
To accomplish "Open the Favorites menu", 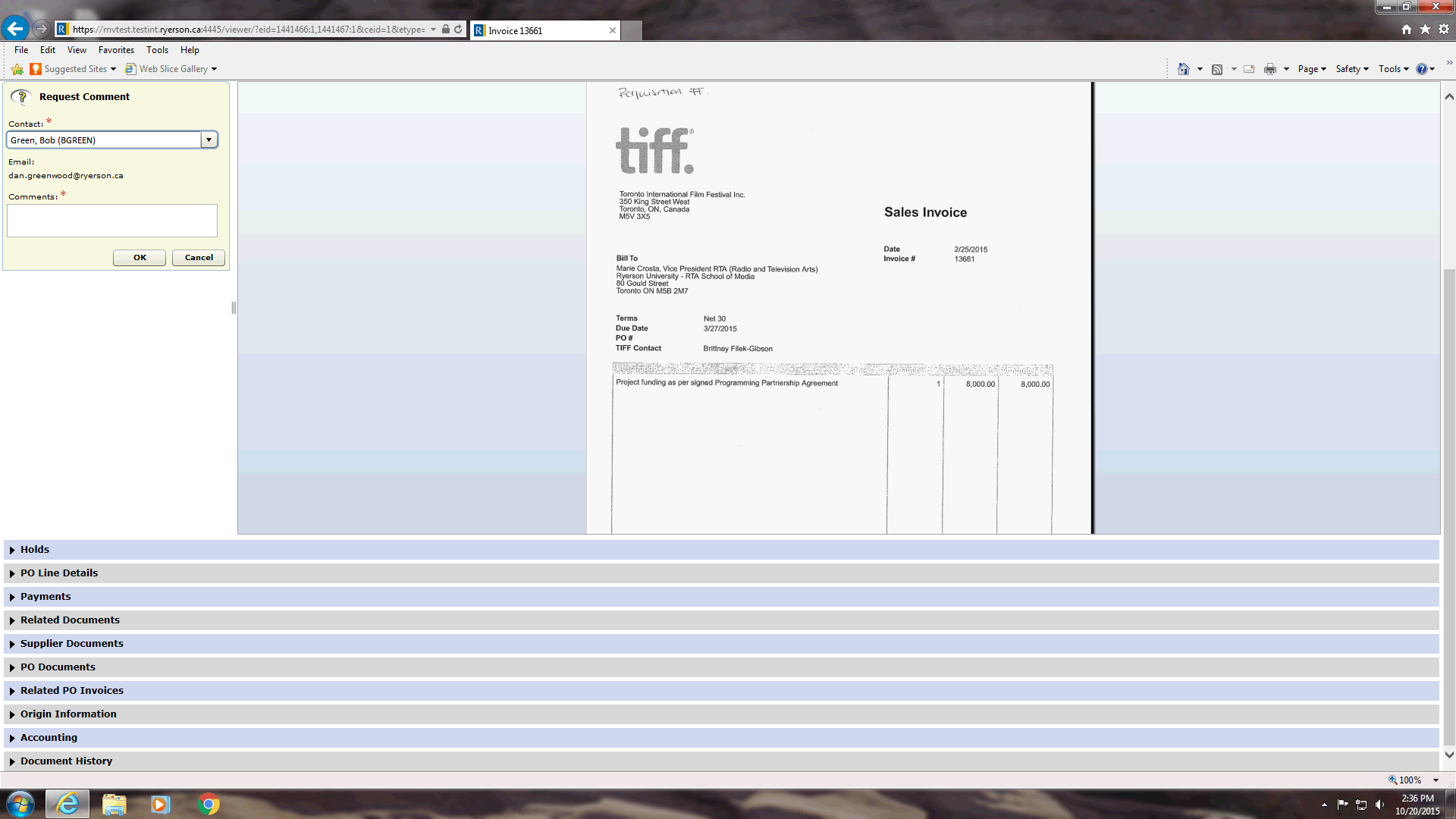I will pos(116,50).
